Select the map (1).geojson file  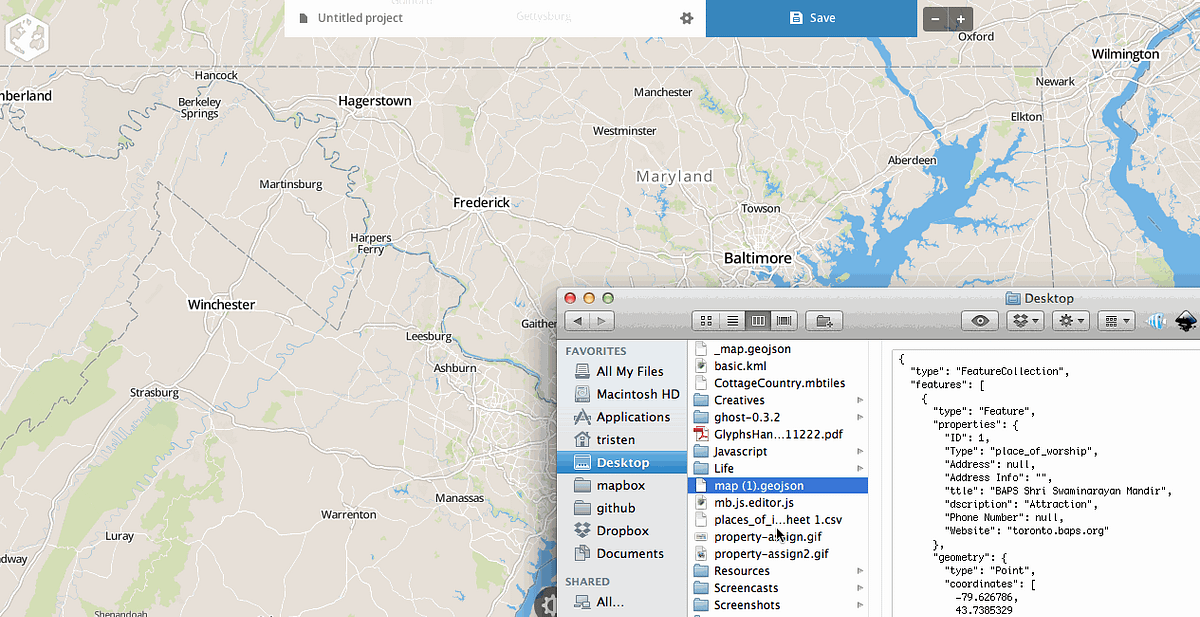[757, 485]
